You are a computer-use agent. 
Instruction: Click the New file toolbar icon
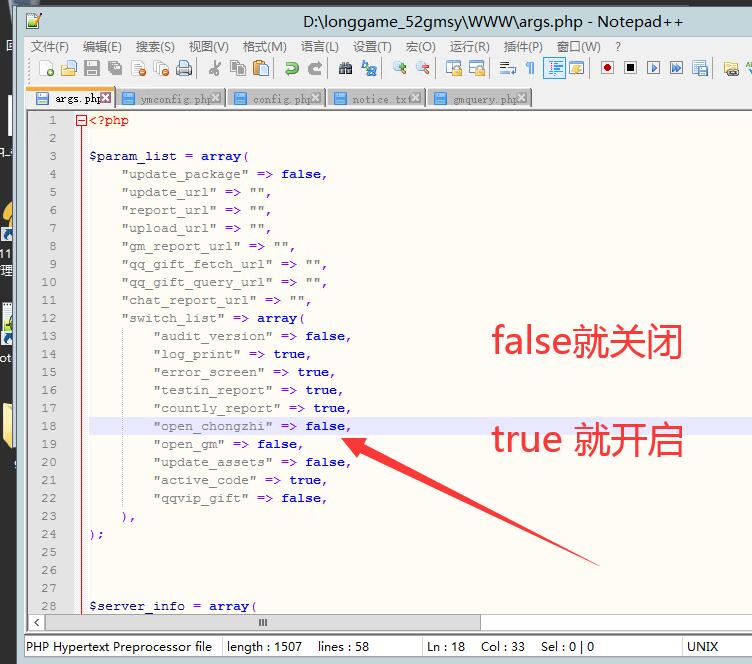click(46, 69)
